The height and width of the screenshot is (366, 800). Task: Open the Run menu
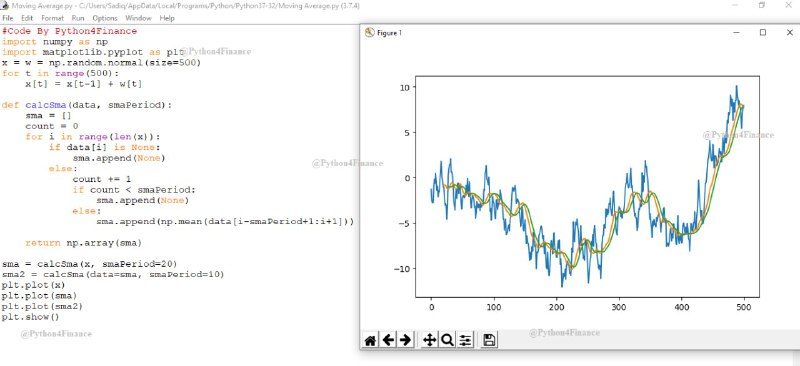(x=78, y=18)
